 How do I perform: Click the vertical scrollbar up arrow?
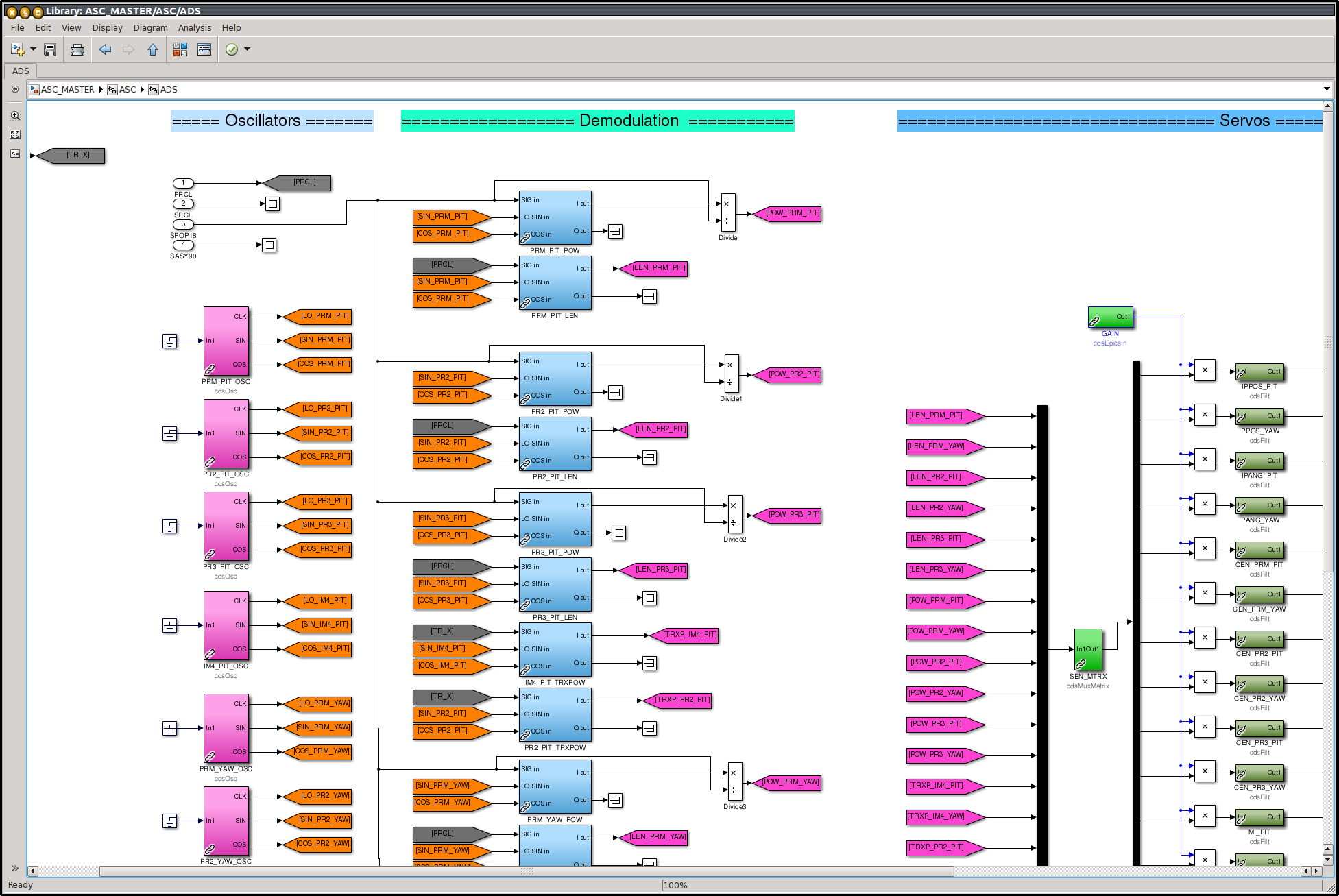coord(1328,106)
